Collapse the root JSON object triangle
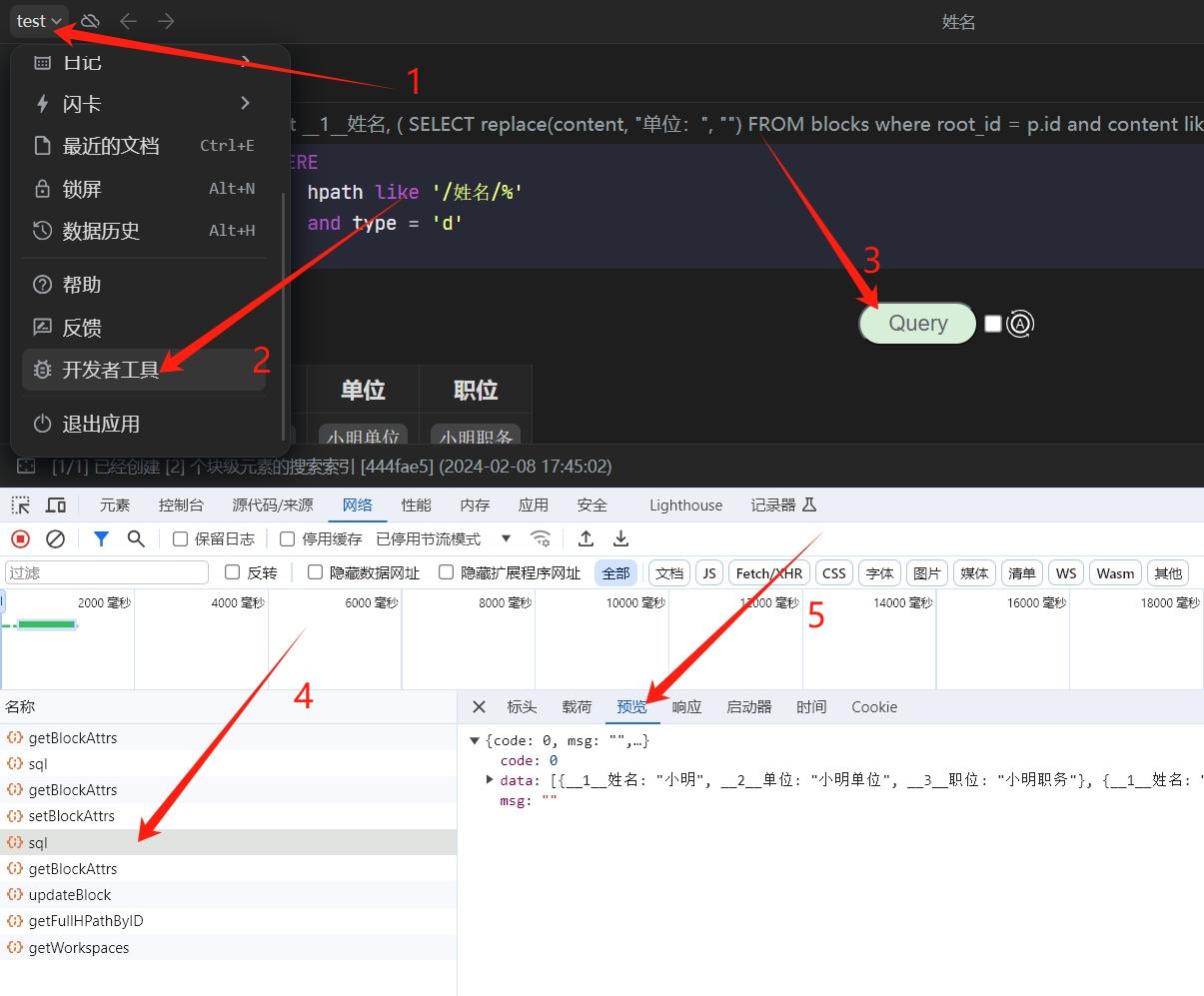This screenshot has width=1204, height=996. point(475,740)
